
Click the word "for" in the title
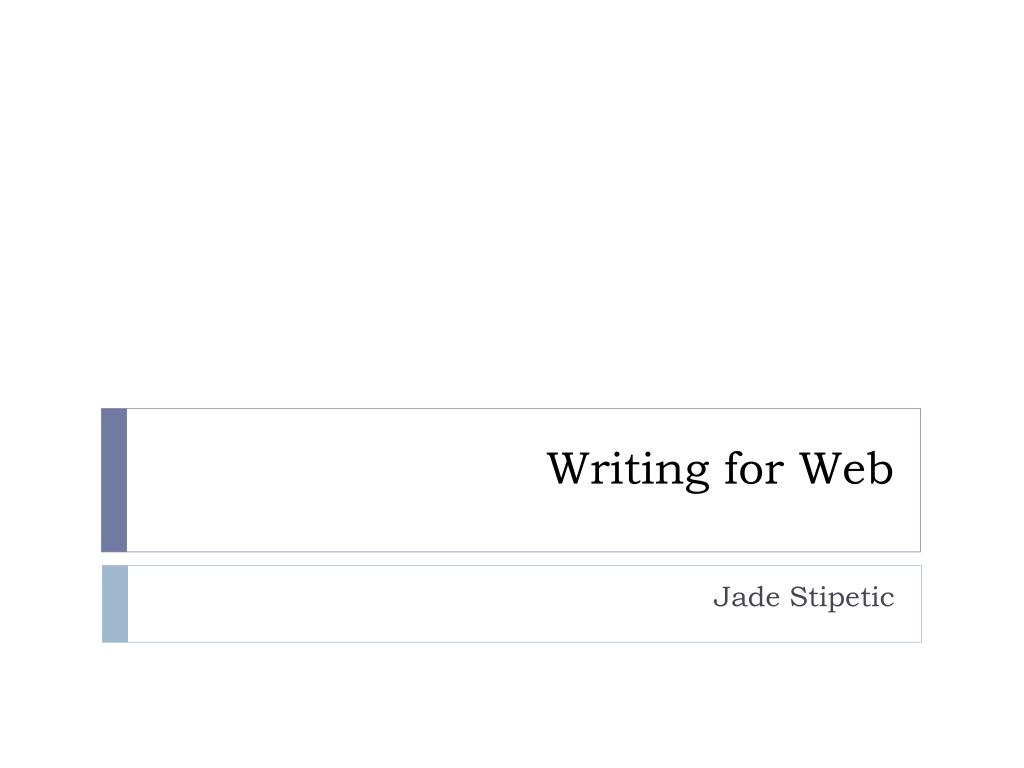pyautogui.click(x=754, y=467)
